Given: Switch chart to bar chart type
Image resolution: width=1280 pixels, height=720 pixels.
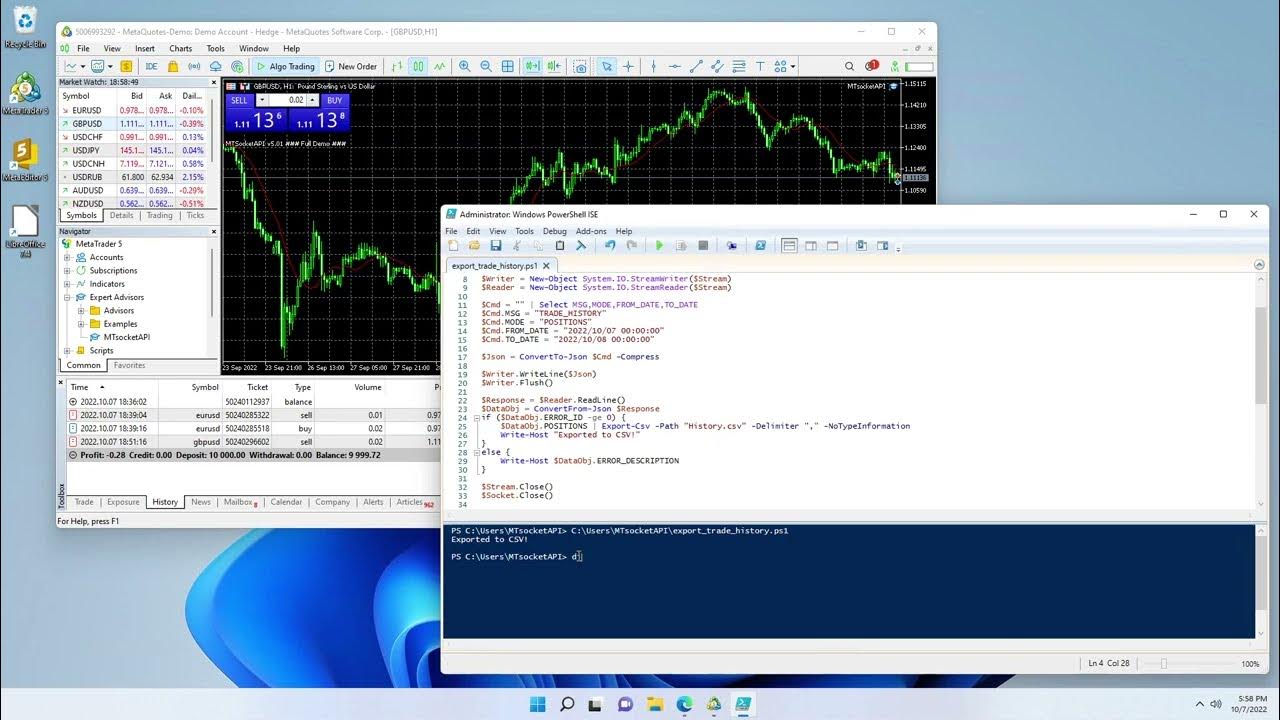Looking at the screenshot, I should pos(396,66).
